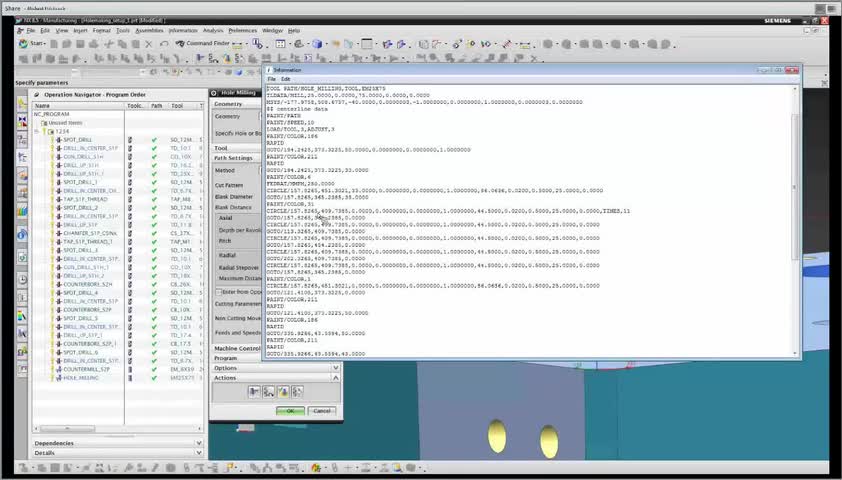Open the Operation Navigator sidebar tab icon
Screen dimensions: 842x480
point(22,157)
